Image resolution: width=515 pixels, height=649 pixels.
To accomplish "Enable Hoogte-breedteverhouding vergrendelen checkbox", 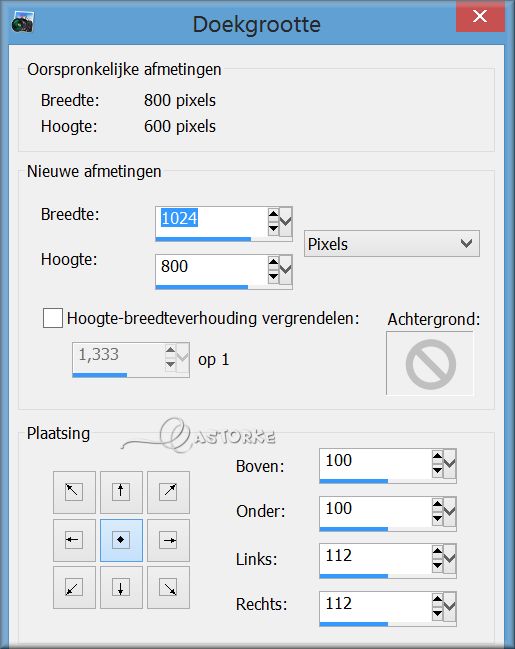I will [x=53, y=318].
